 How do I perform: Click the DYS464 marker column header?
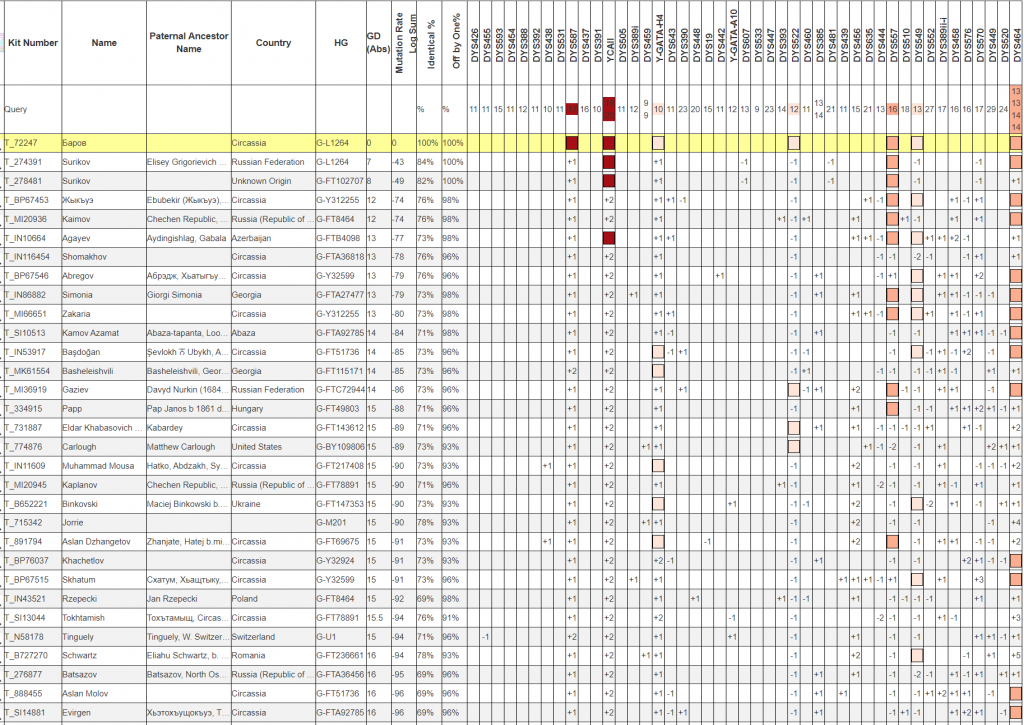(1016, 43)
